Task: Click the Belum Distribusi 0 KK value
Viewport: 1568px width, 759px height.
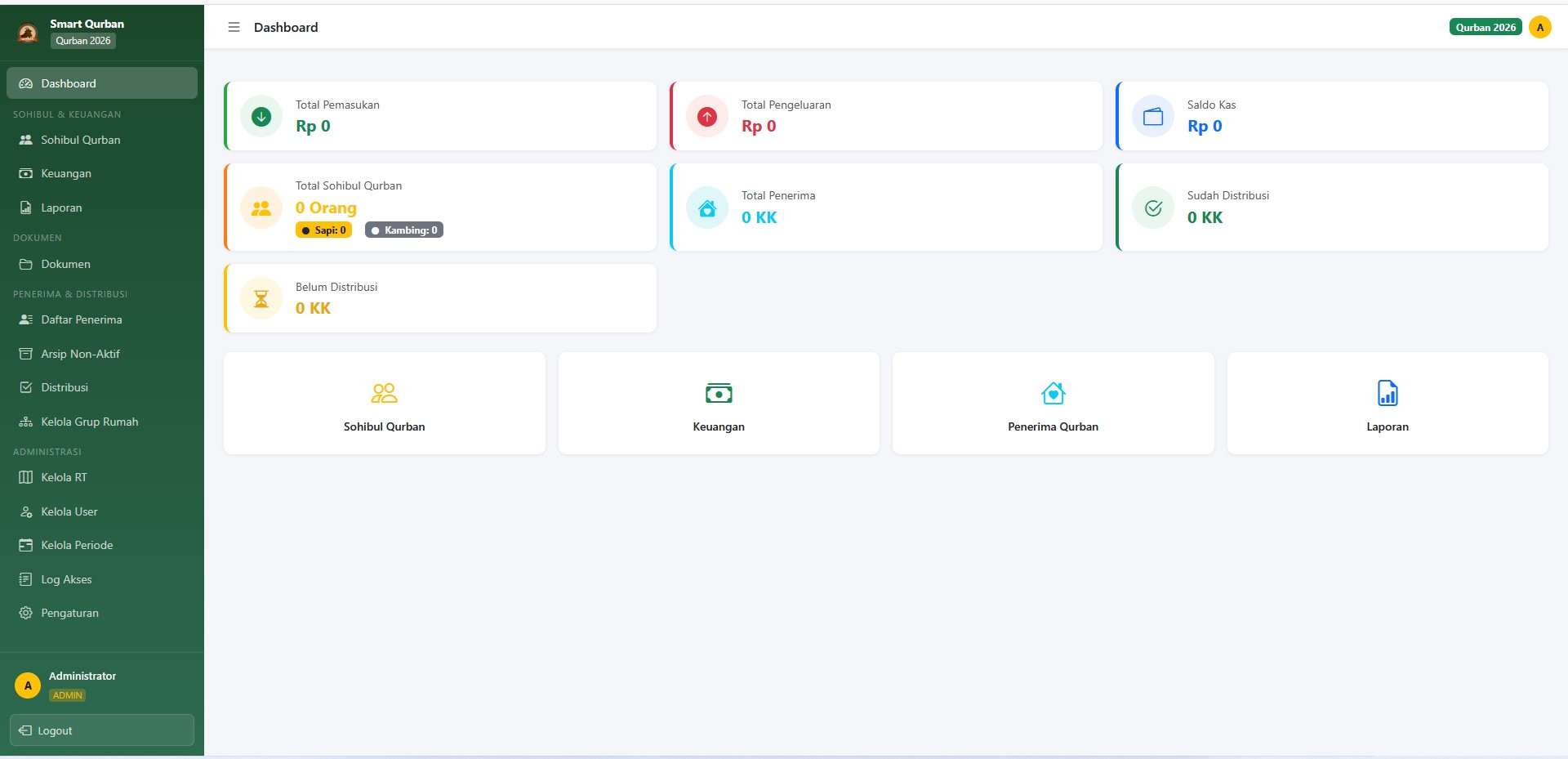Action: click(x=313, y=308)
